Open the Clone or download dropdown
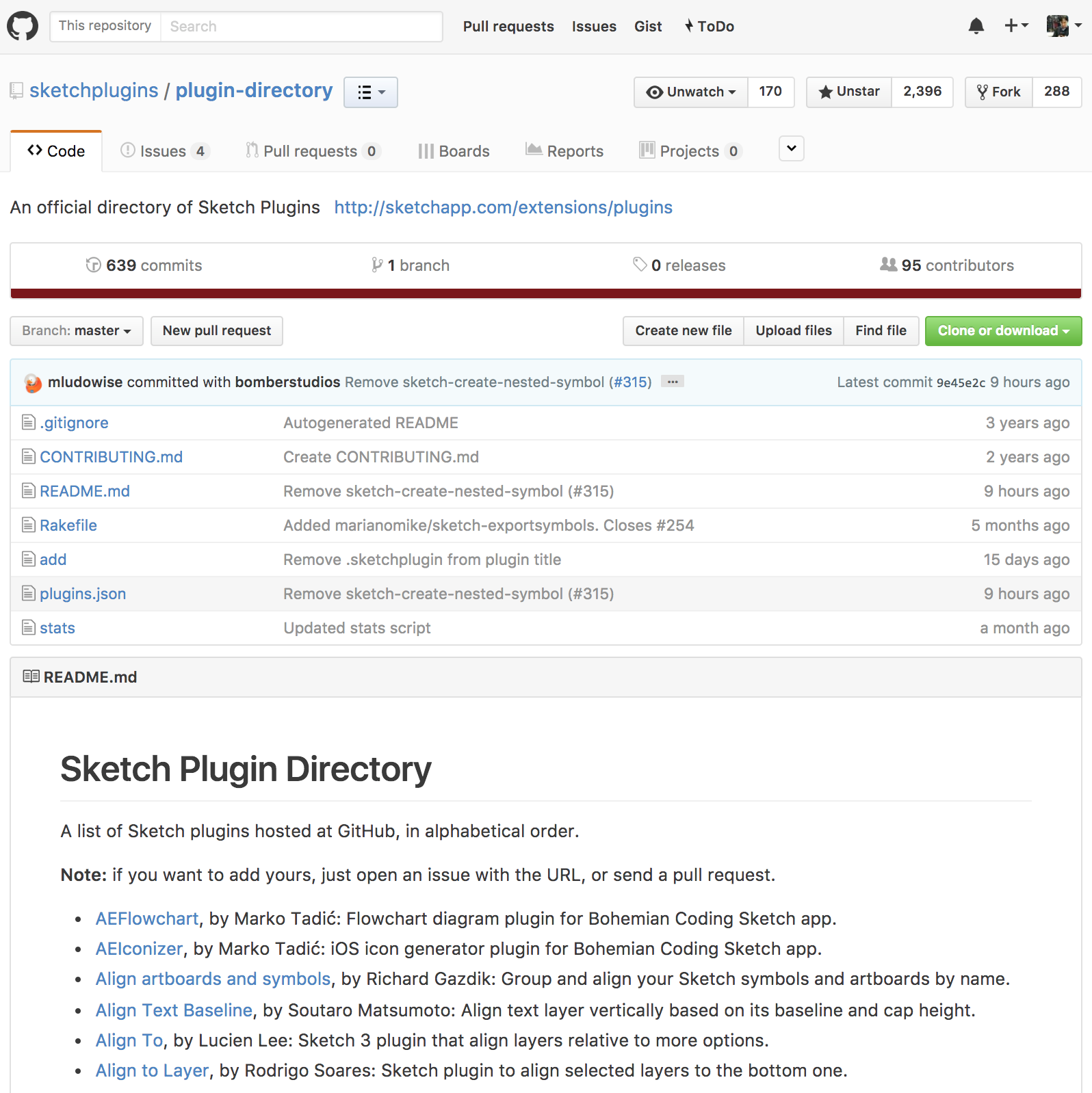Viewport: 1092px width, 1093px height. [x=1003, y=331]
